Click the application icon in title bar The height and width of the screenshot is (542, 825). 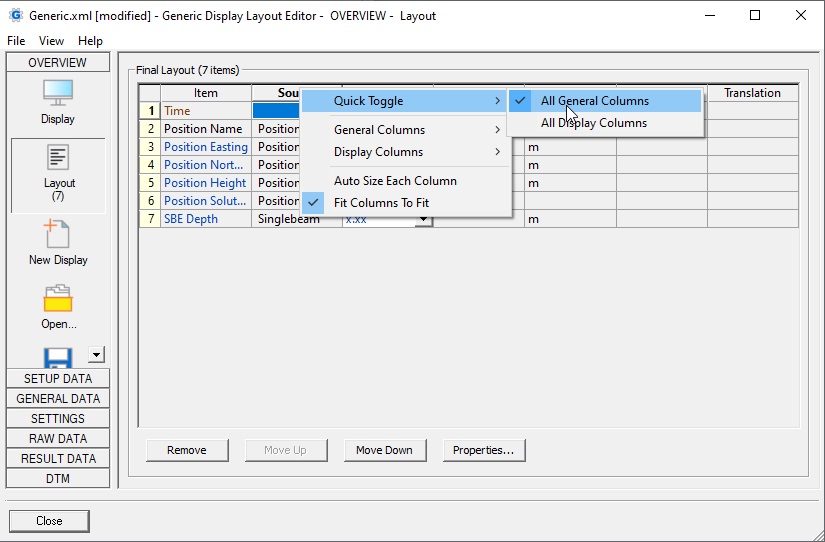click(x=15, y=16)
